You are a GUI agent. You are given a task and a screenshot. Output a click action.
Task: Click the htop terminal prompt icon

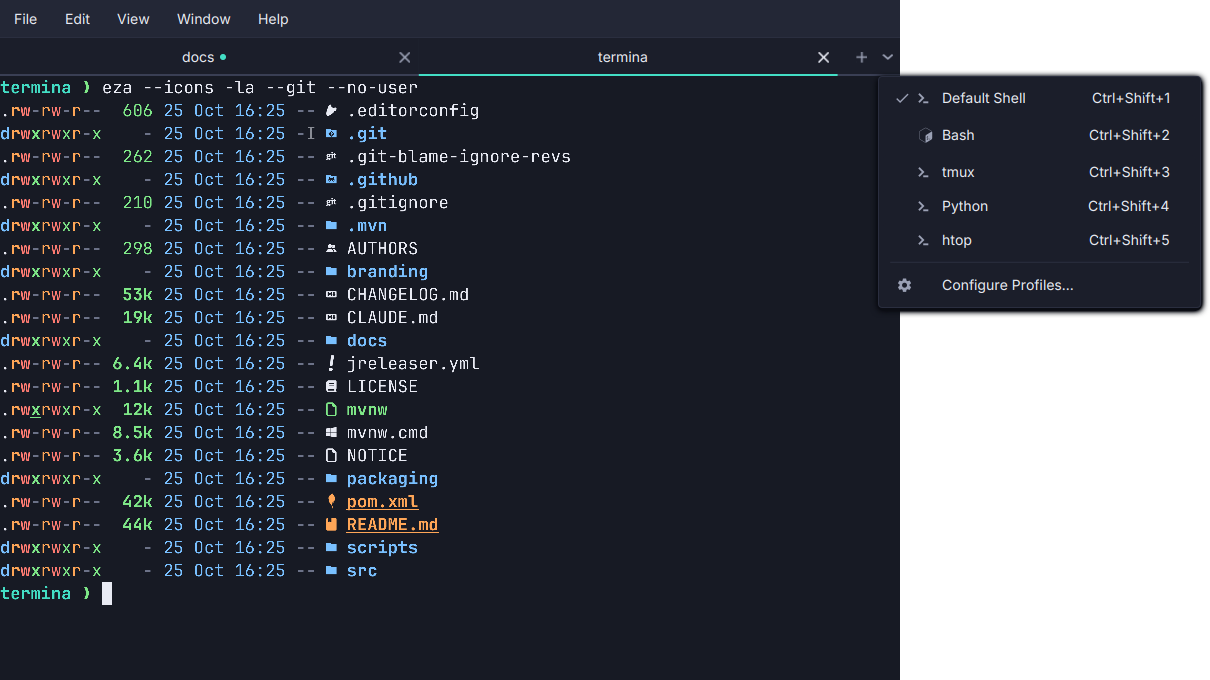(924, 240)
